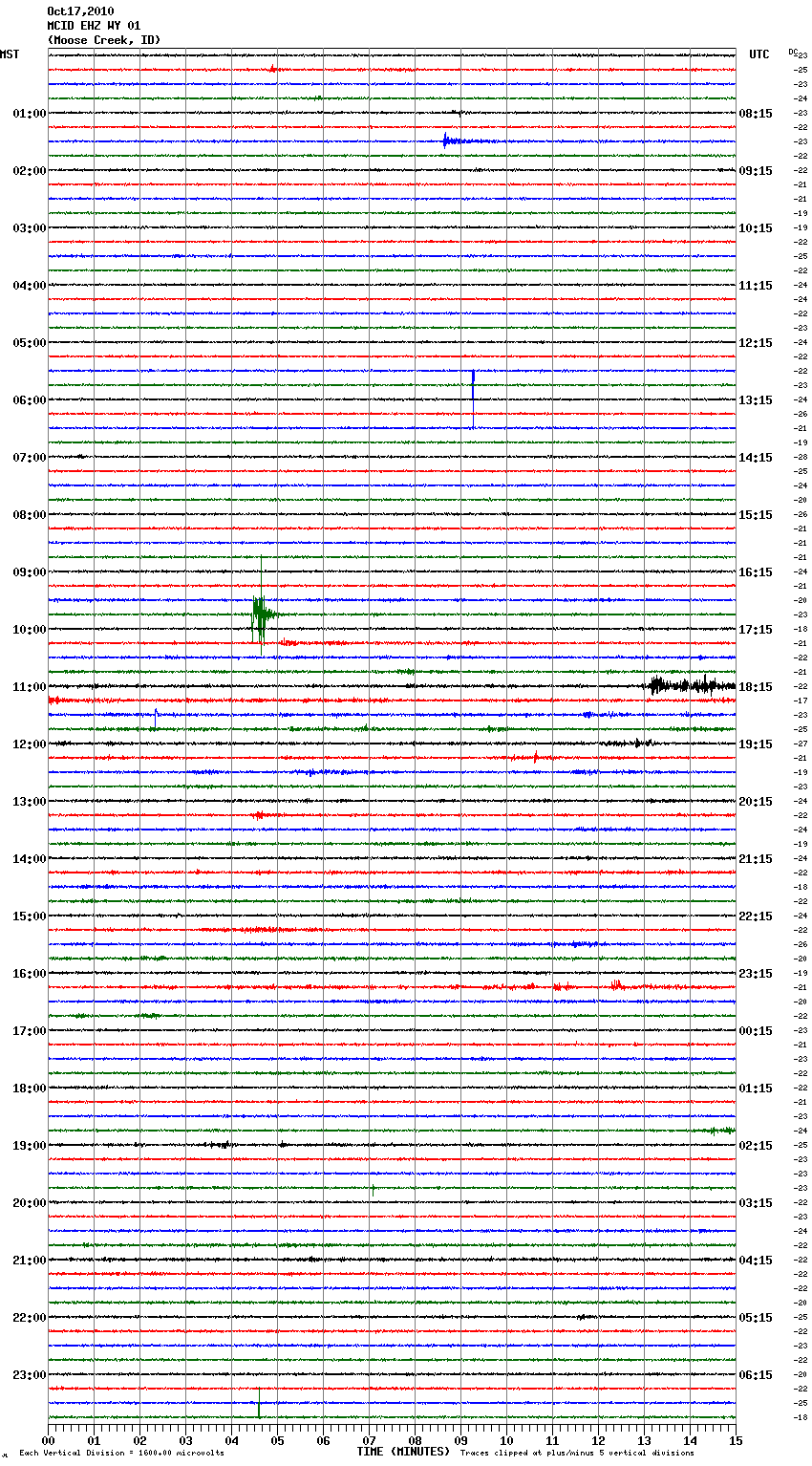Click minute tick 05 on bottom axis

(277, 1440)
